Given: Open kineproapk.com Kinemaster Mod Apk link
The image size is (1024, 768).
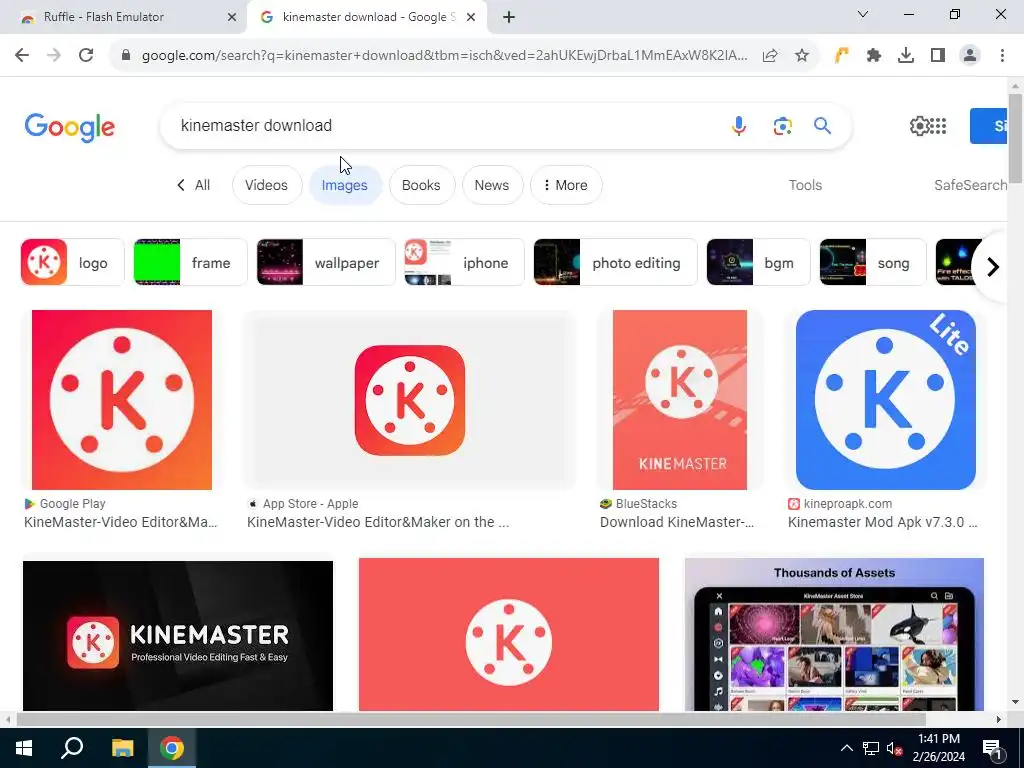Looking at the screenshot, I should 882,522.
